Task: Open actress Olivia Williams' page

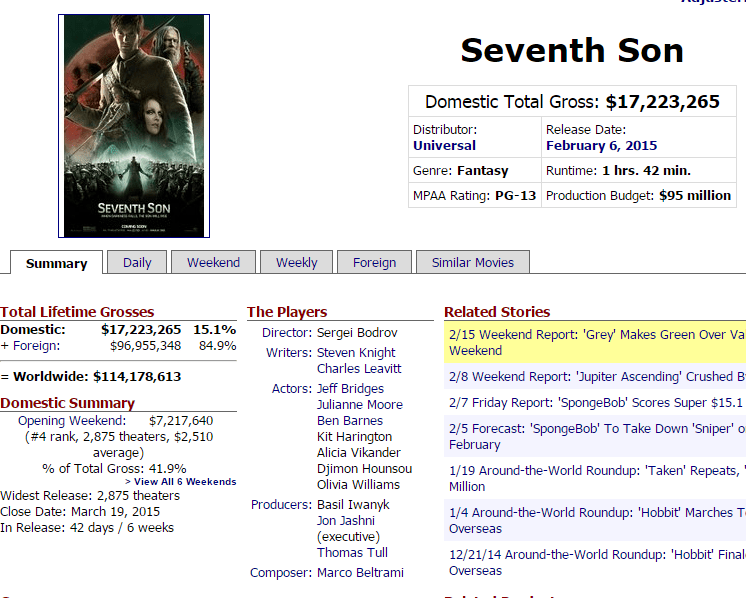Action: click(x=358, y=485)
